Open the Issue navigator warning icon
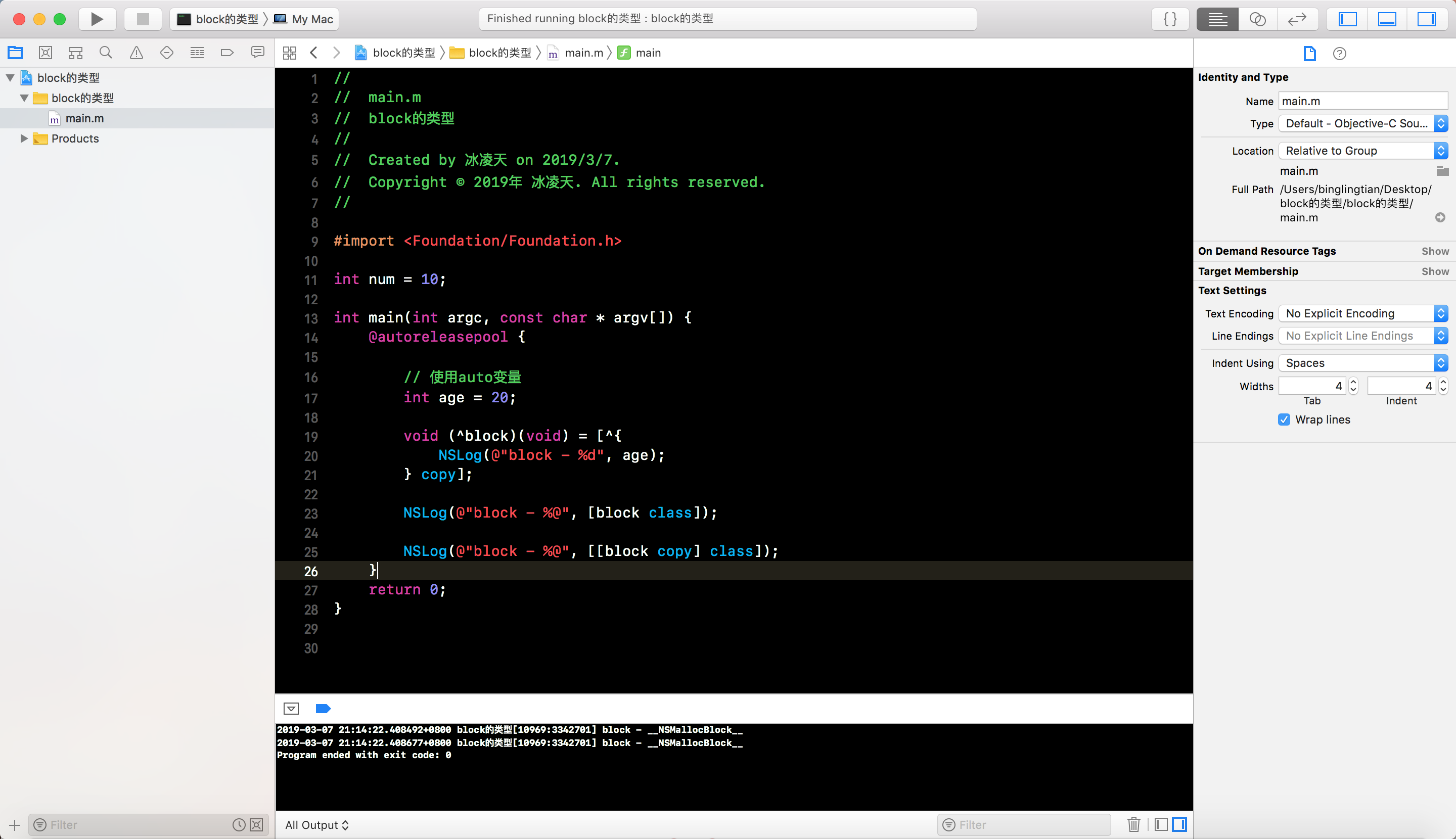 [136, 53]
